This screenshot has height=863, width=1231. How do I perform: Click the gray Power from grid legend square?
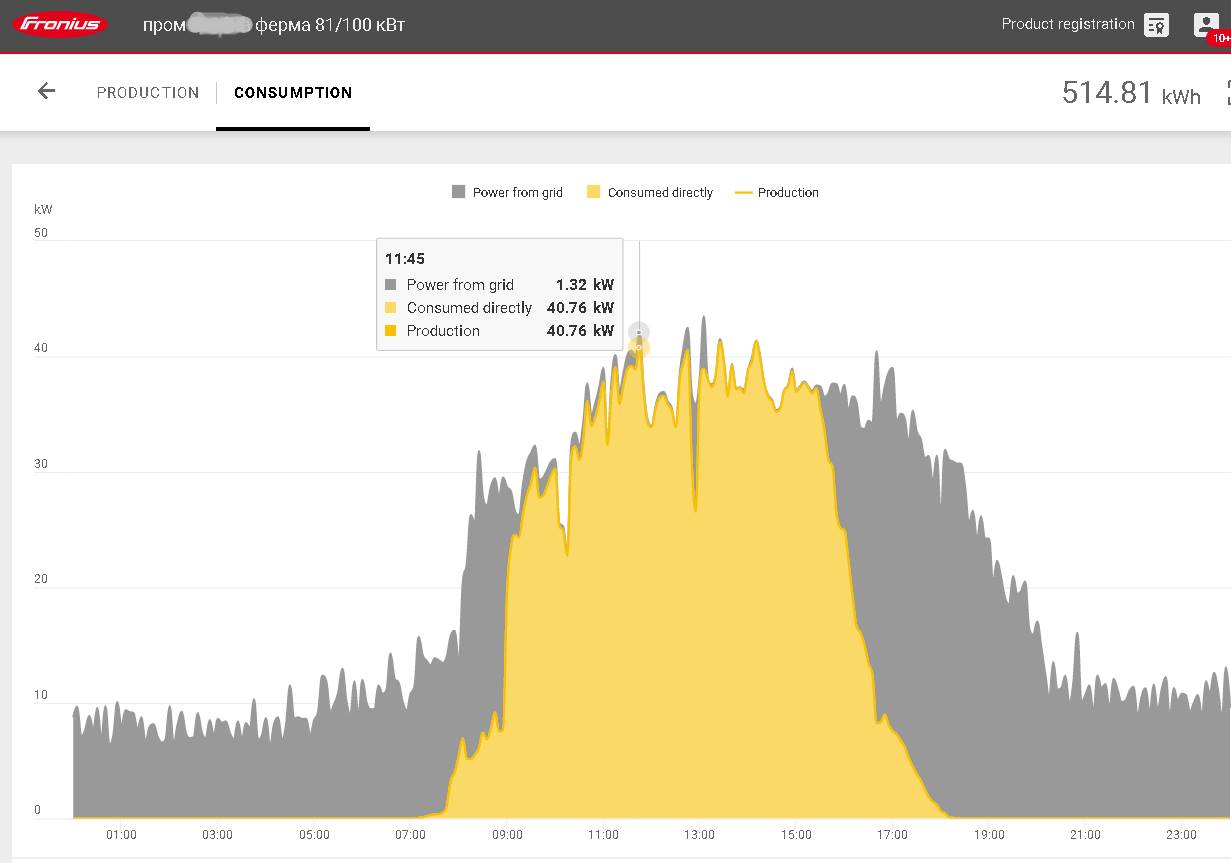click(459, 192)
